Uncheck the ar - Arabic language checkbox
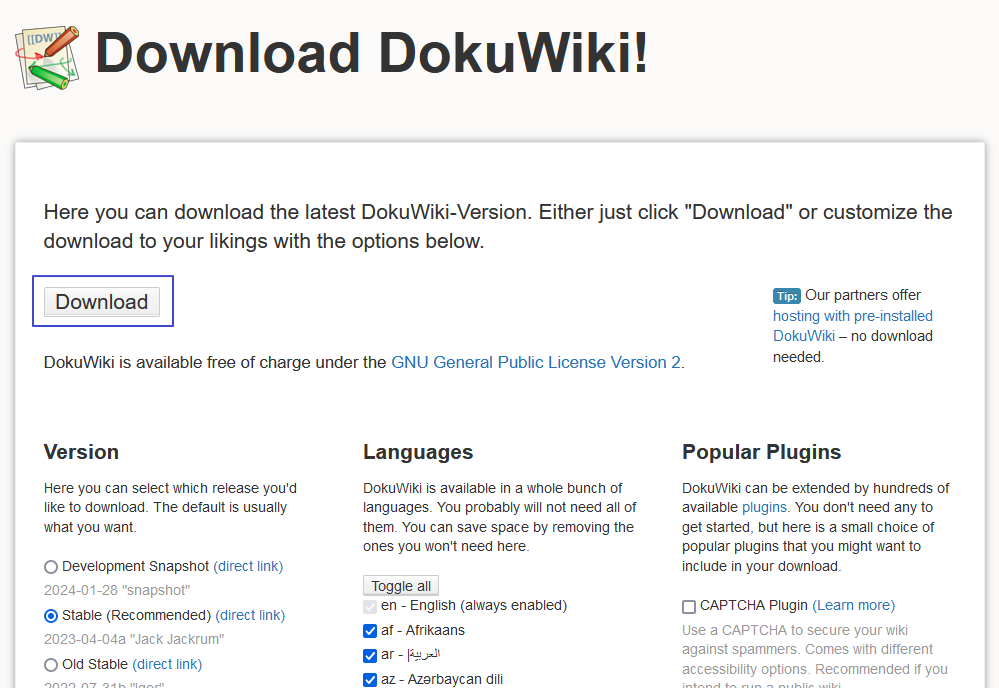The height and width of the screenshot is (688, 999). (x=370, y=656)
